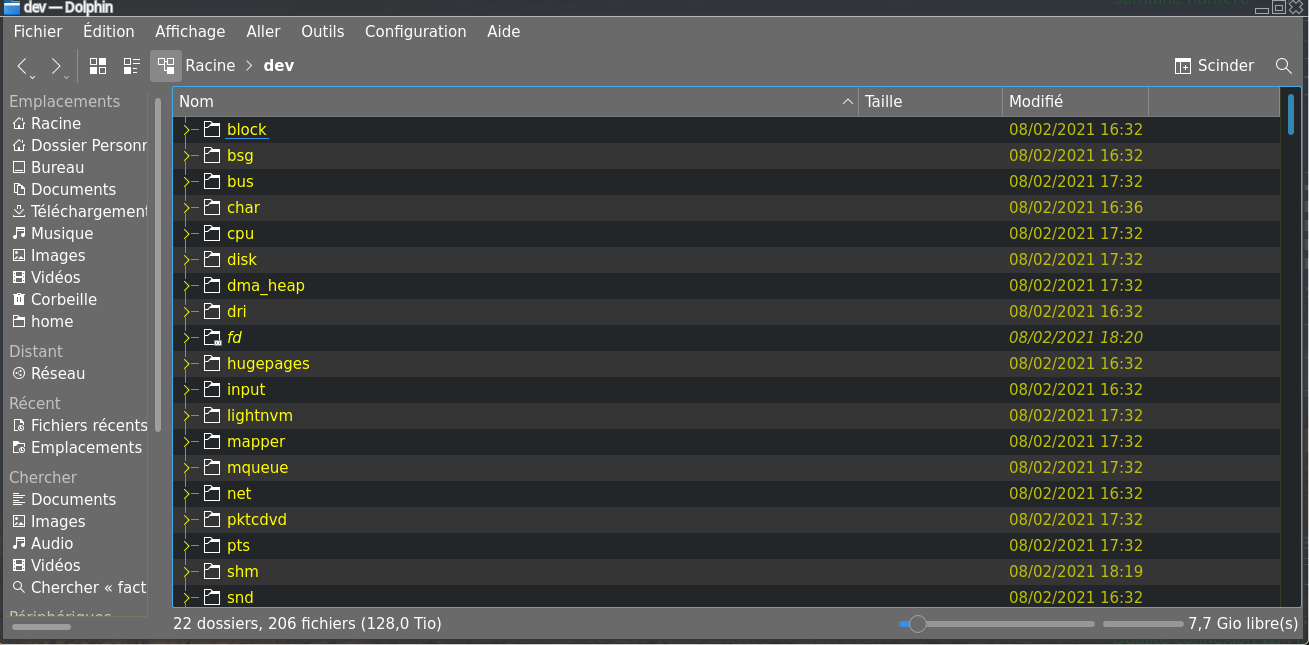Viewport: 1309px width, 645px height.
Task: Navigate to Racine in the breadcrumb
Action: (x=210, y=66)
